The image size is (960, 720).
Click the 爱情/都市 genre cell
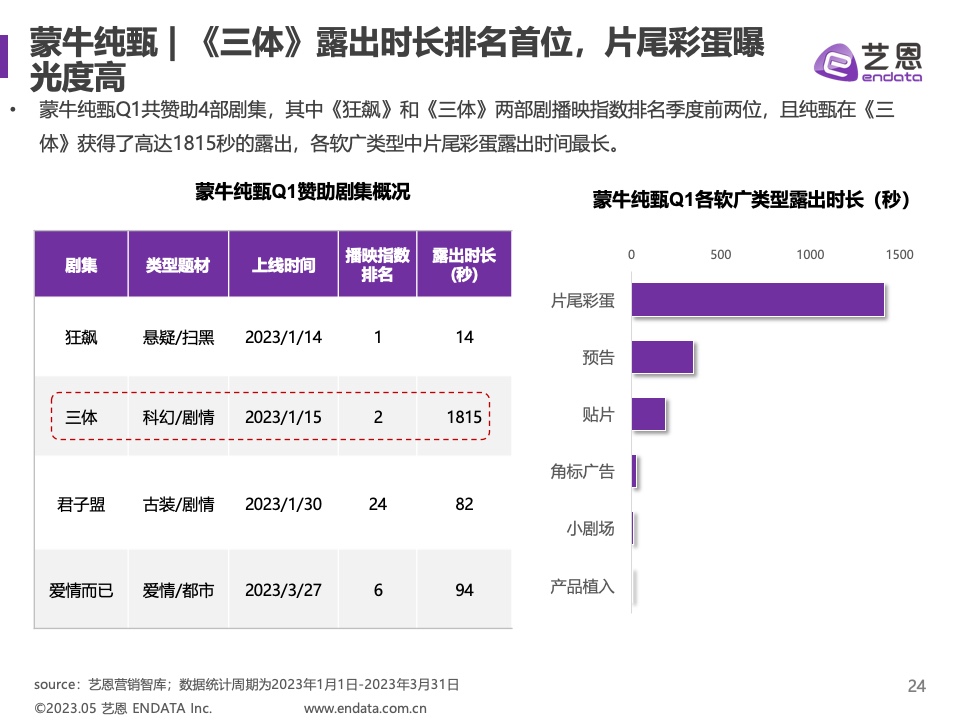pyautogui.click(x=178, y=590)
